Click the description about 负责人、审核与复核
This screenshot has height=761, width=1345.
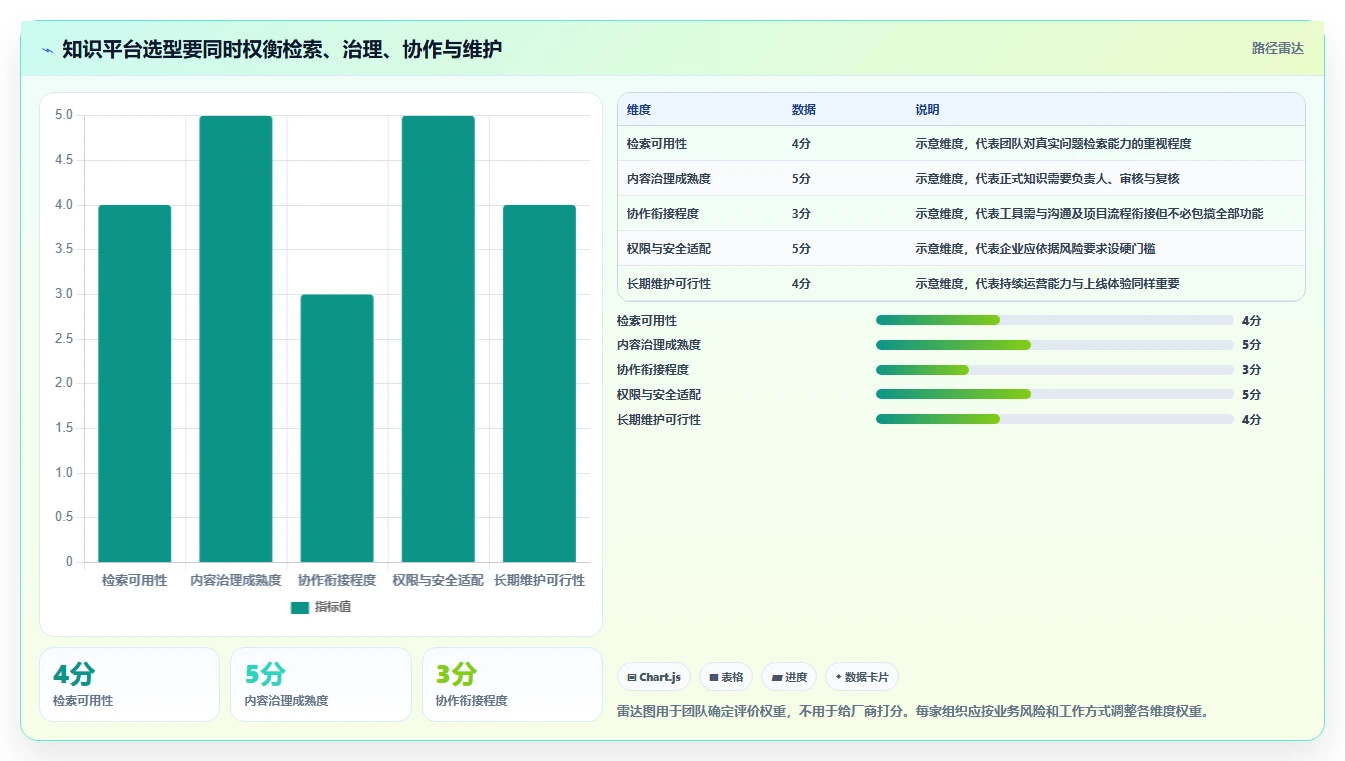pos(1047,179)
